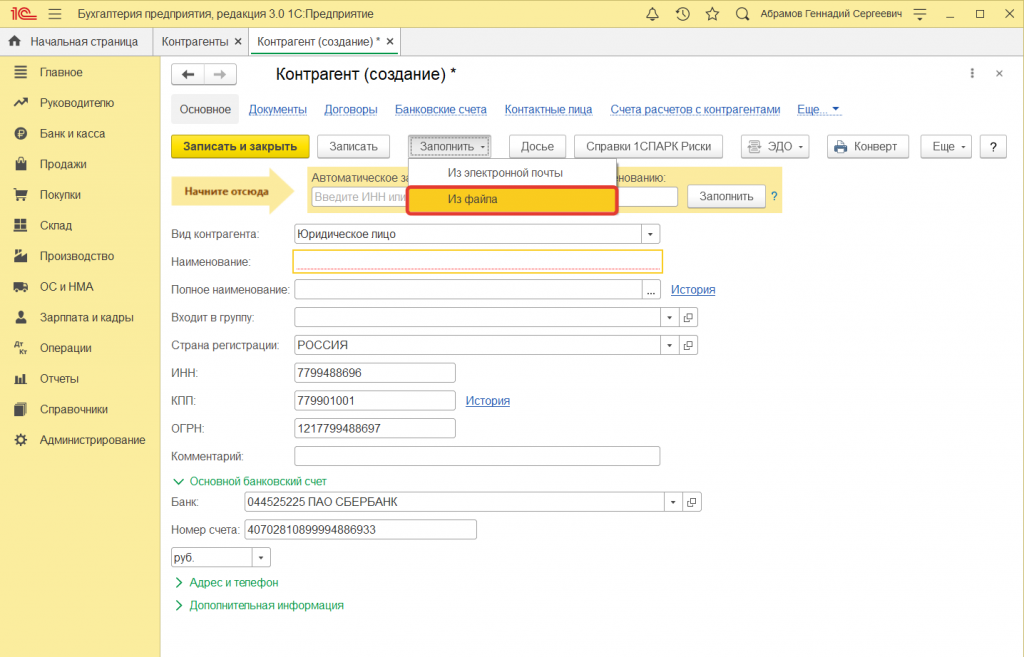The height and width of the screenshot is (657, 1024).
Task: Click the back arrow navigation button
Action: 188,75
